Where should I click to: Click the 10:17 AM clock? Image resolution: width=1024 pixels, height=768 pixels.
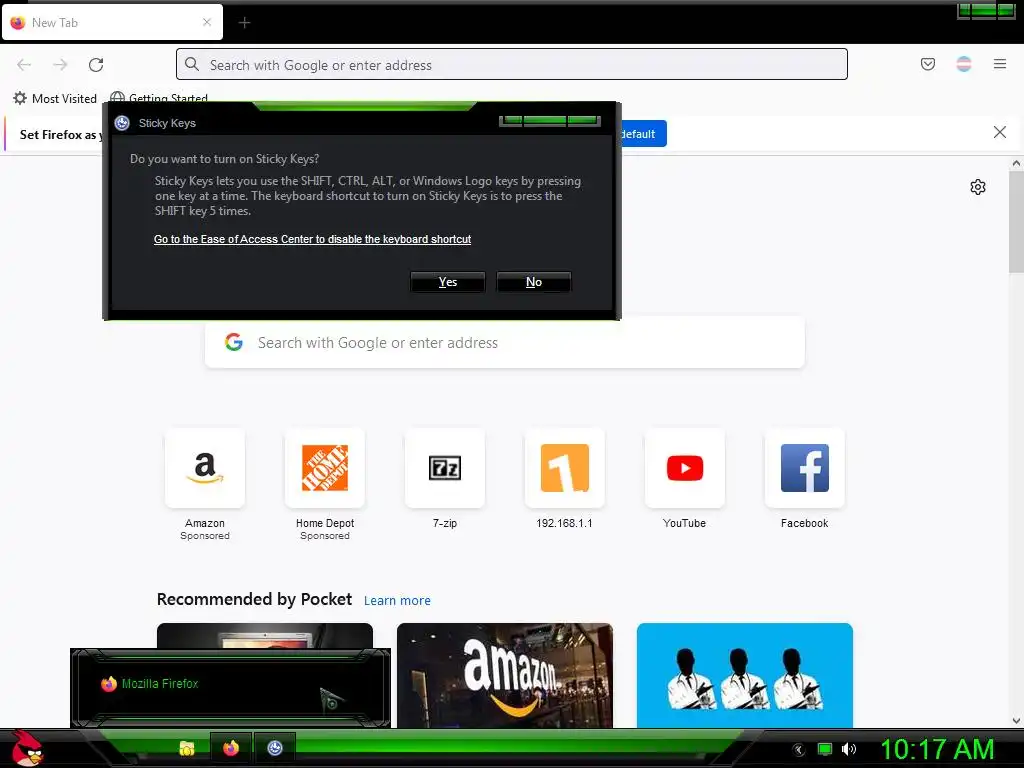coord(937,749)
